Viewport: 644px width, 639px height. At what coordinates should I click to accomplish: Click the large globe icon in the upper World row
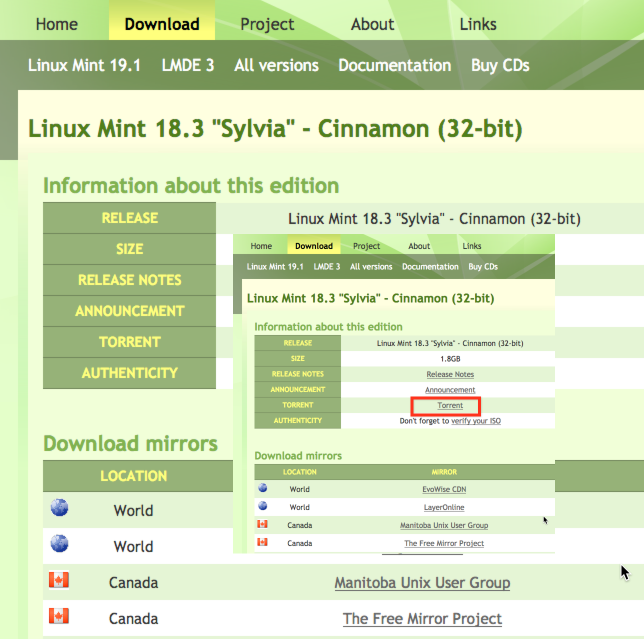[60, 508]
